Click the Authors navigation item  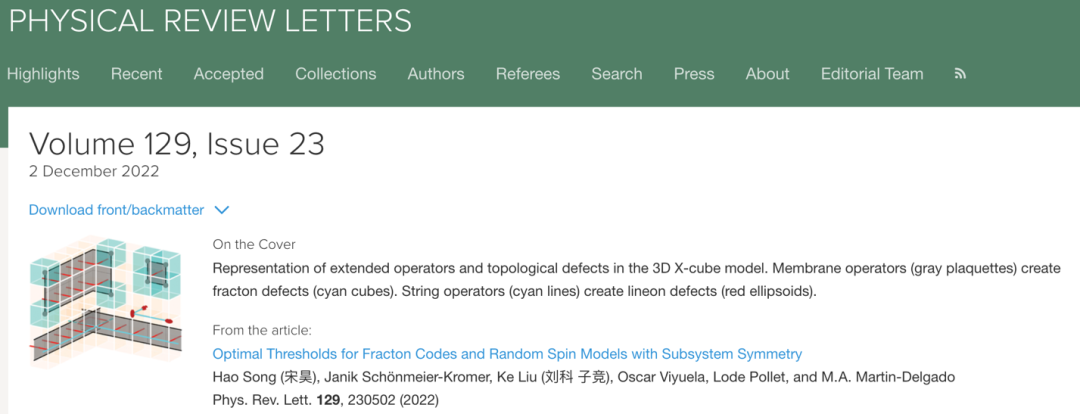click(x=436, y=74)
